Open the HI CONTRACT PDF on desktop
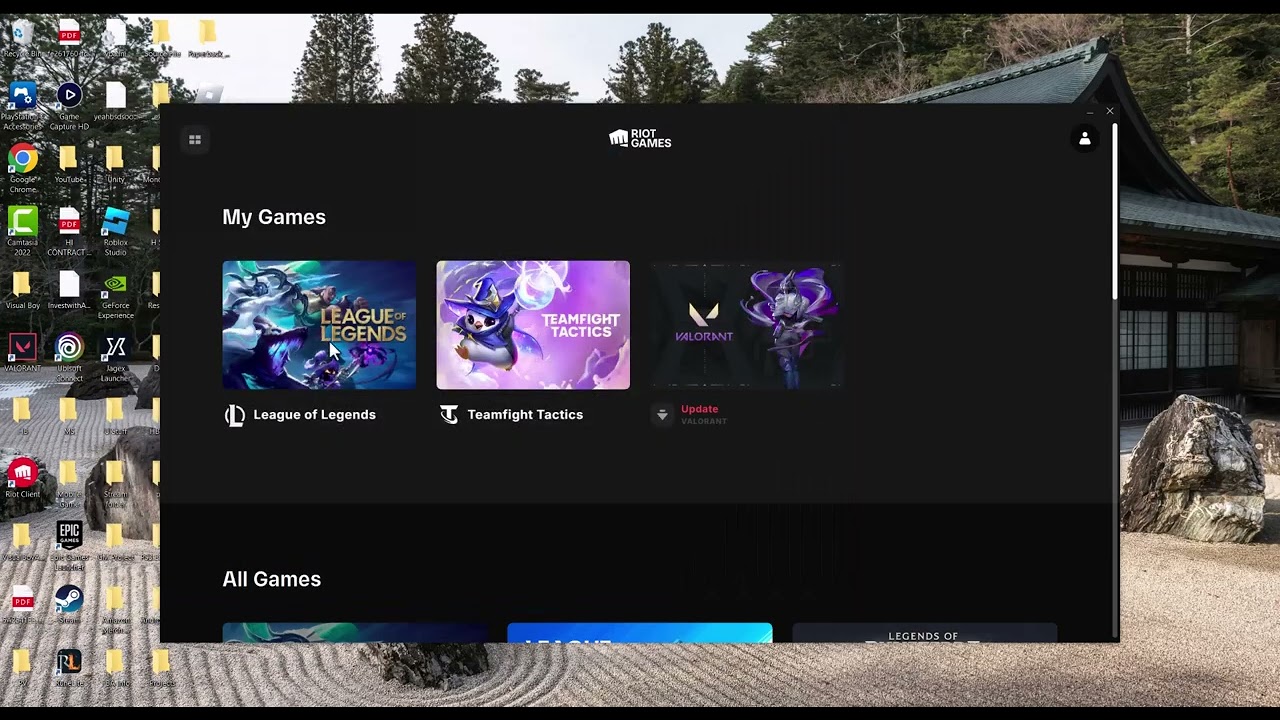This screenshot has width=1280, height=720. pyautogui.click(x=69, y=232)
